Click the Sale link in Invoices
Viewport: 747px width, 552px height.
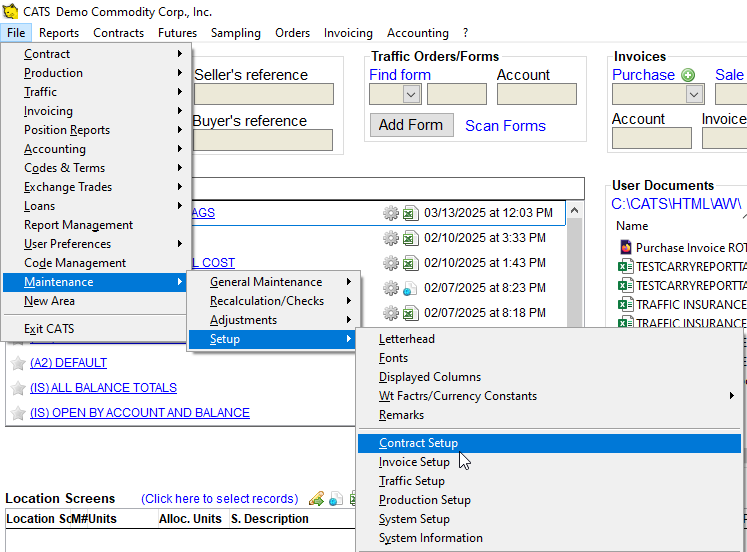pos(729,75)
